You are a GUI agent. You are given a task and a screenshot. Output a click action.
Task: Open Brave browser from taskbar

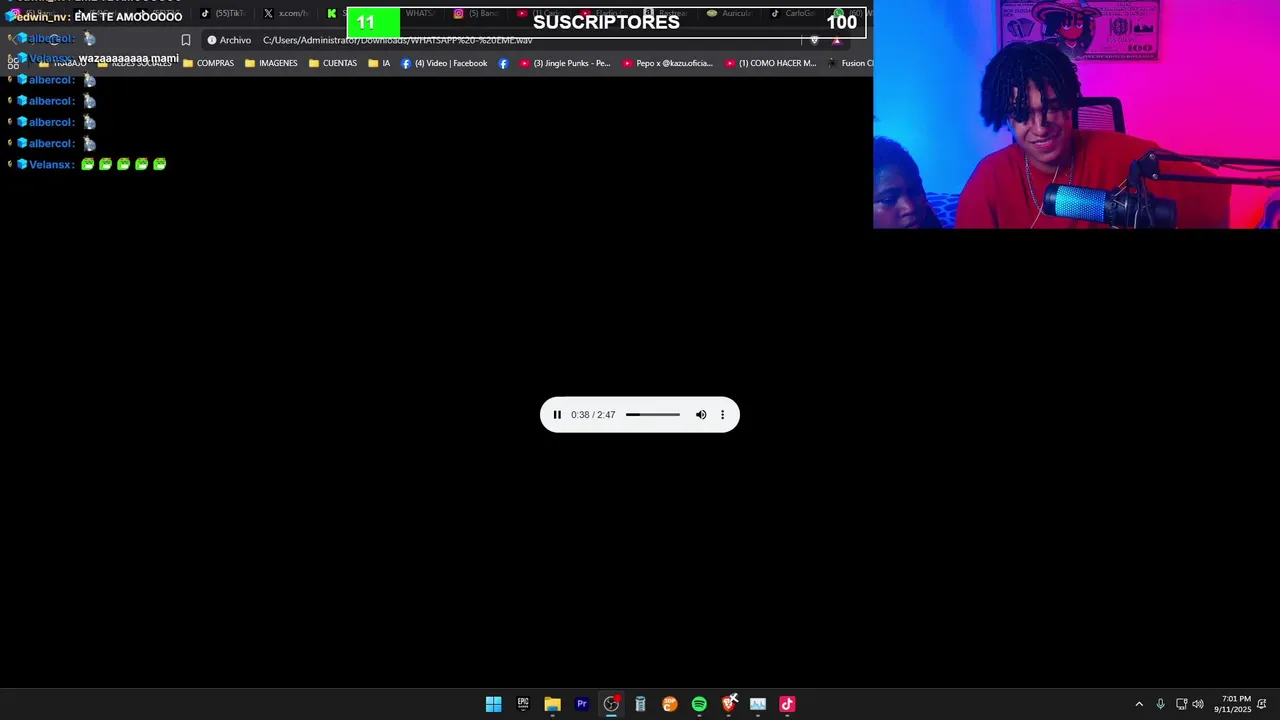tap(729, 704)
